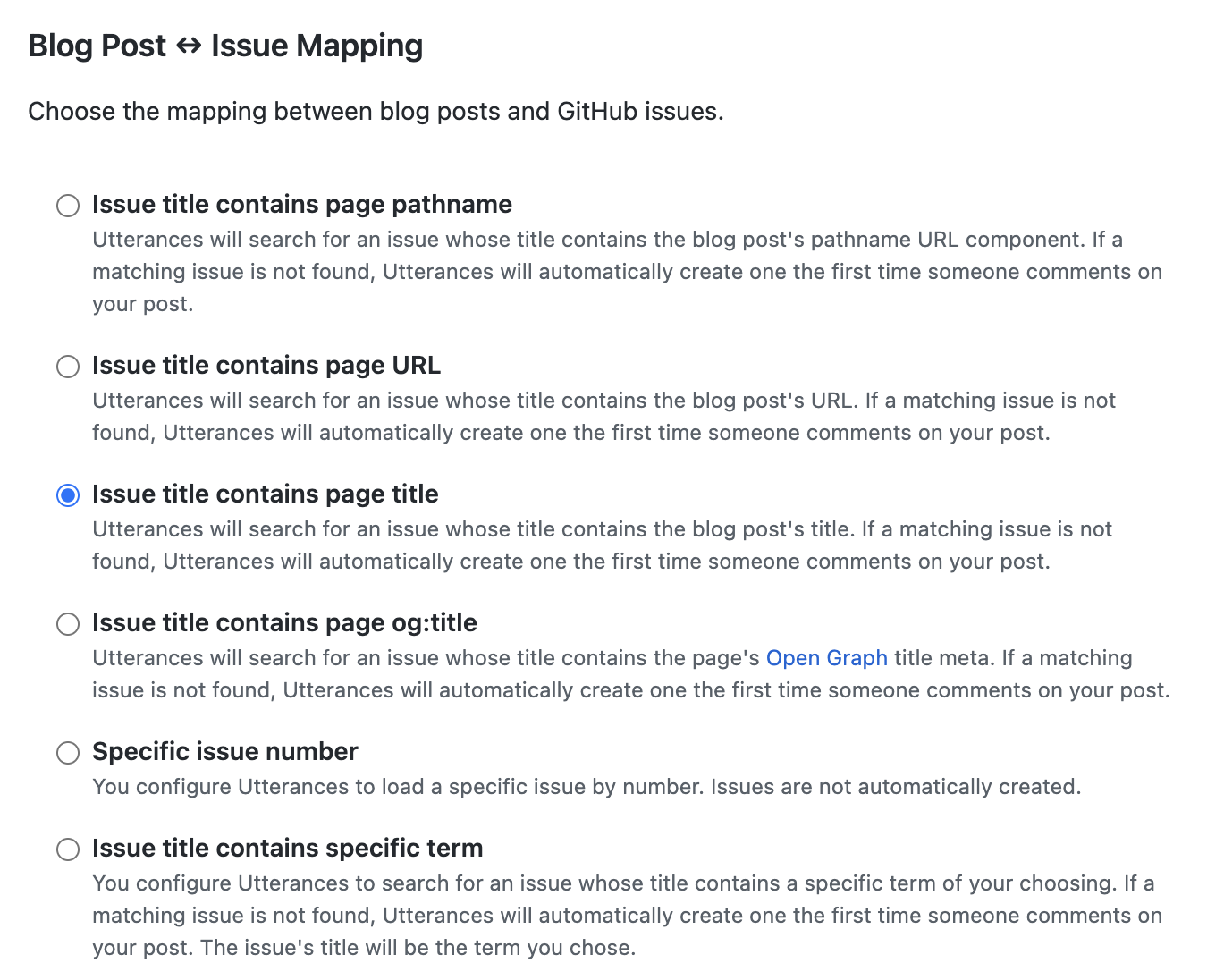Click the selected page title radio button
Viewport: 1207px width, 980px height.
(x=68, y=495)
